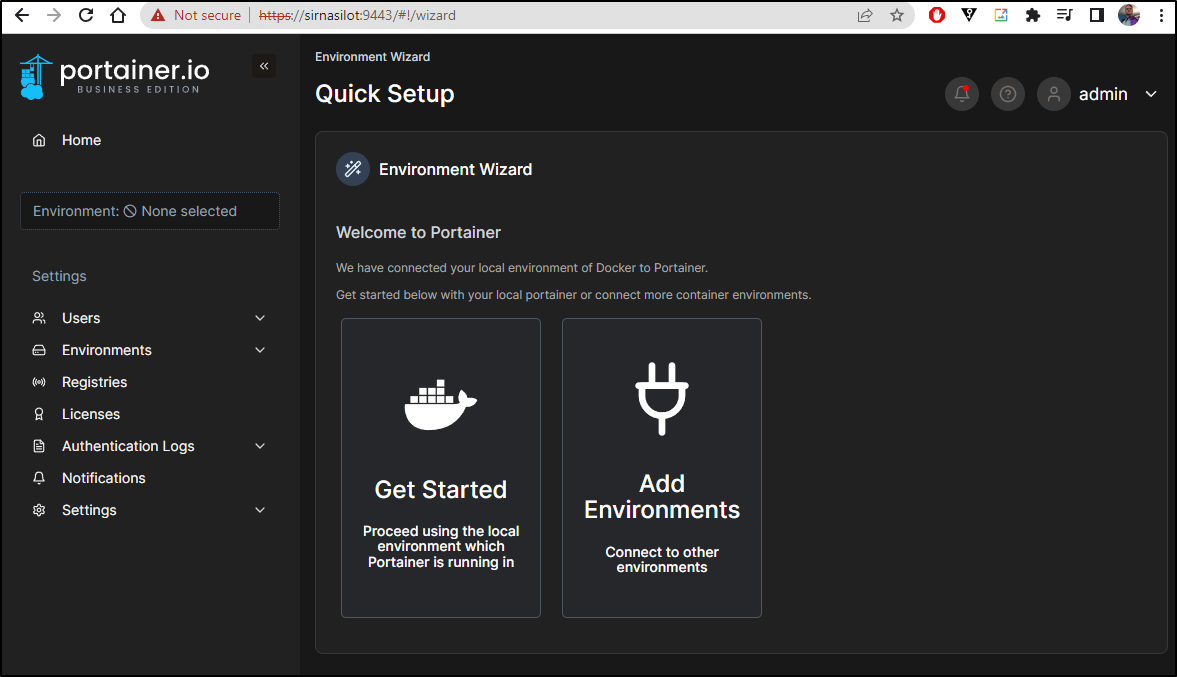Expand Authentication Logs submenu chevron
Viewport: 1177px width, 677px height.
coord(260,446)
